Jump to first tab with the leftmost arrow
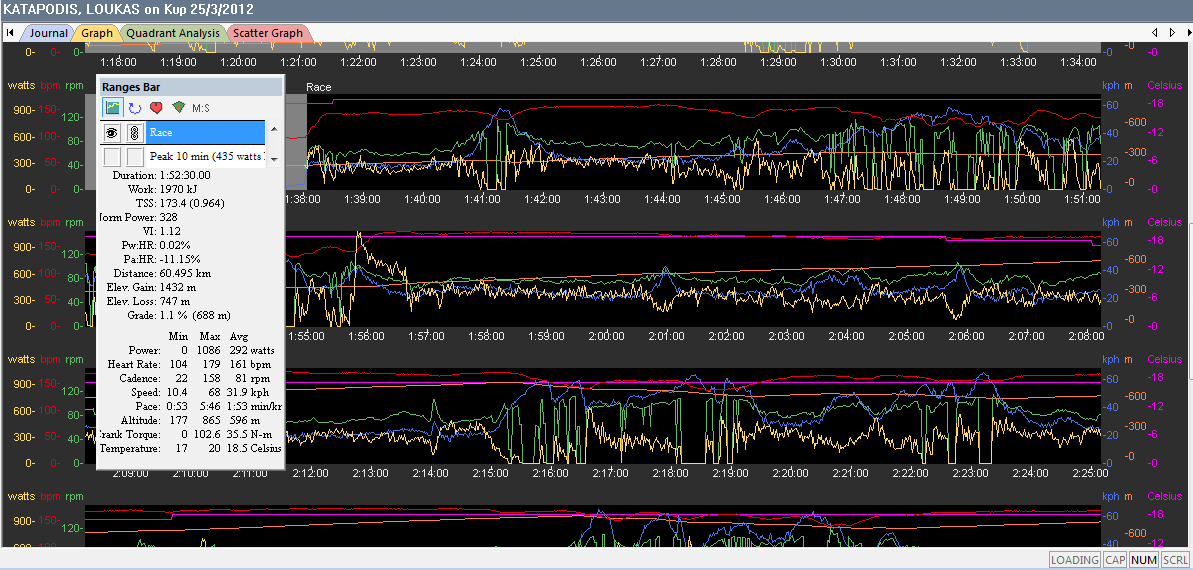Image resolution: width=1193 pixels, height=570 pixels. [9, 33]
